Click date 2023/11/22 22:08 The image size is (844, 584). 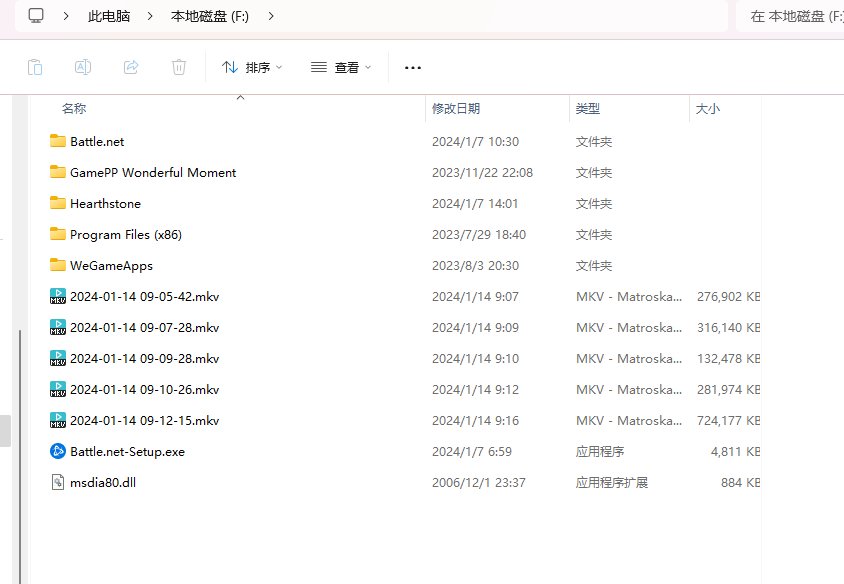(482, 173)
